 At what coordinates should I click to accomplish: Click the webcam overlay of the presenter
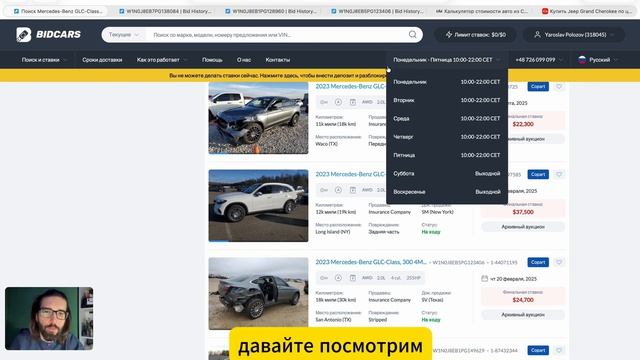tap(49, 318)
